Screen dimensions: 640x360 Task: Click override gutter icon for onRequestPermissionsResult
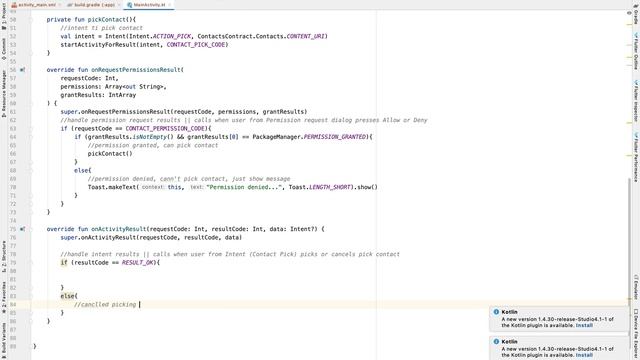pyautogui.click(x=22, y=70)
